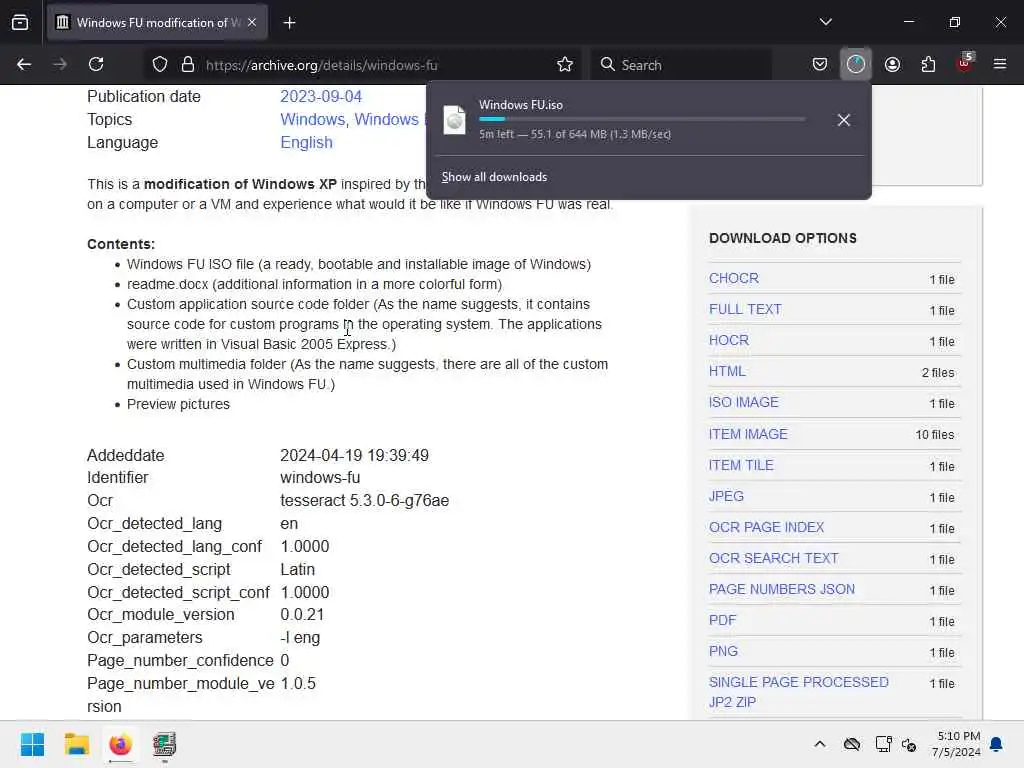The image size is (1024, 768).
Task: Download the JPEG file
Action: [x=726, y=496]
